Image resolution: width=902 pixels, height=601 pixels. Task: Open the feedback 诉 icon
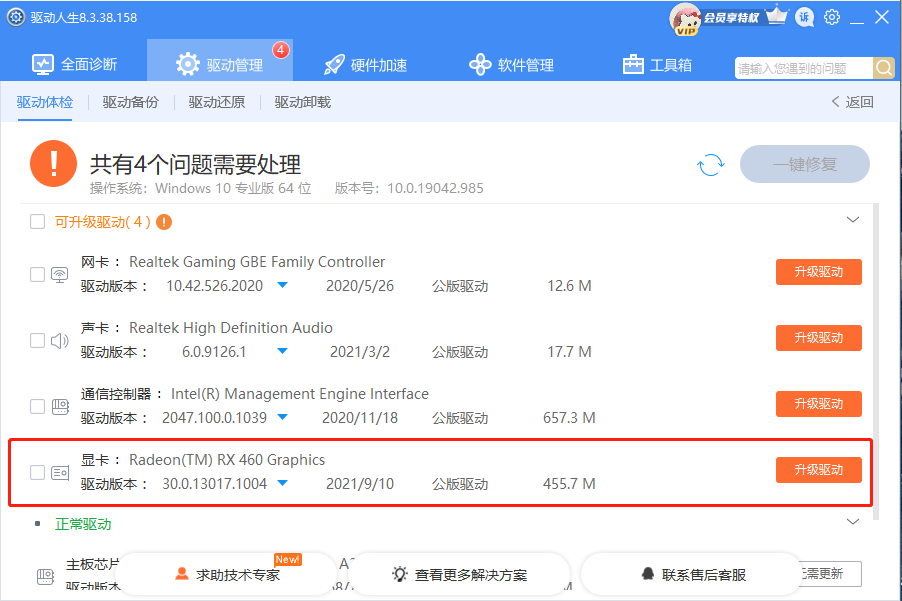804,17
